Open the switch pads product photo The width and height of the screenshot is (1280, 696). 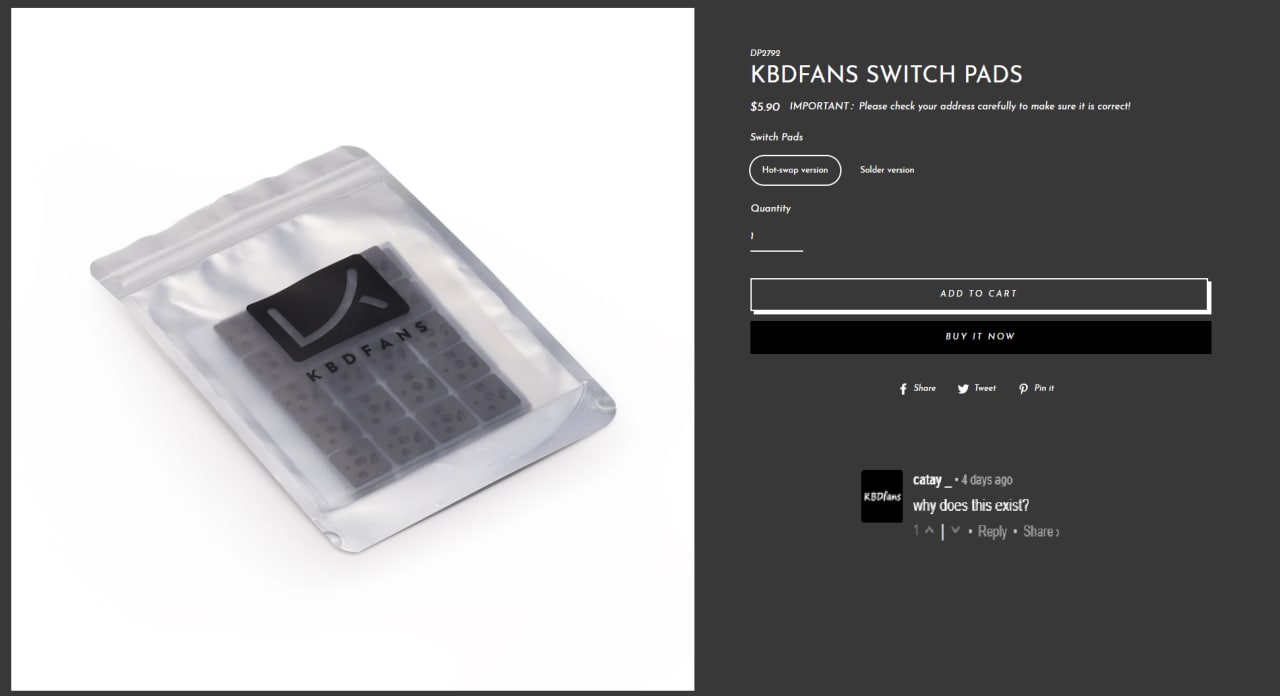pyautogui.click(x=351, y=349)
